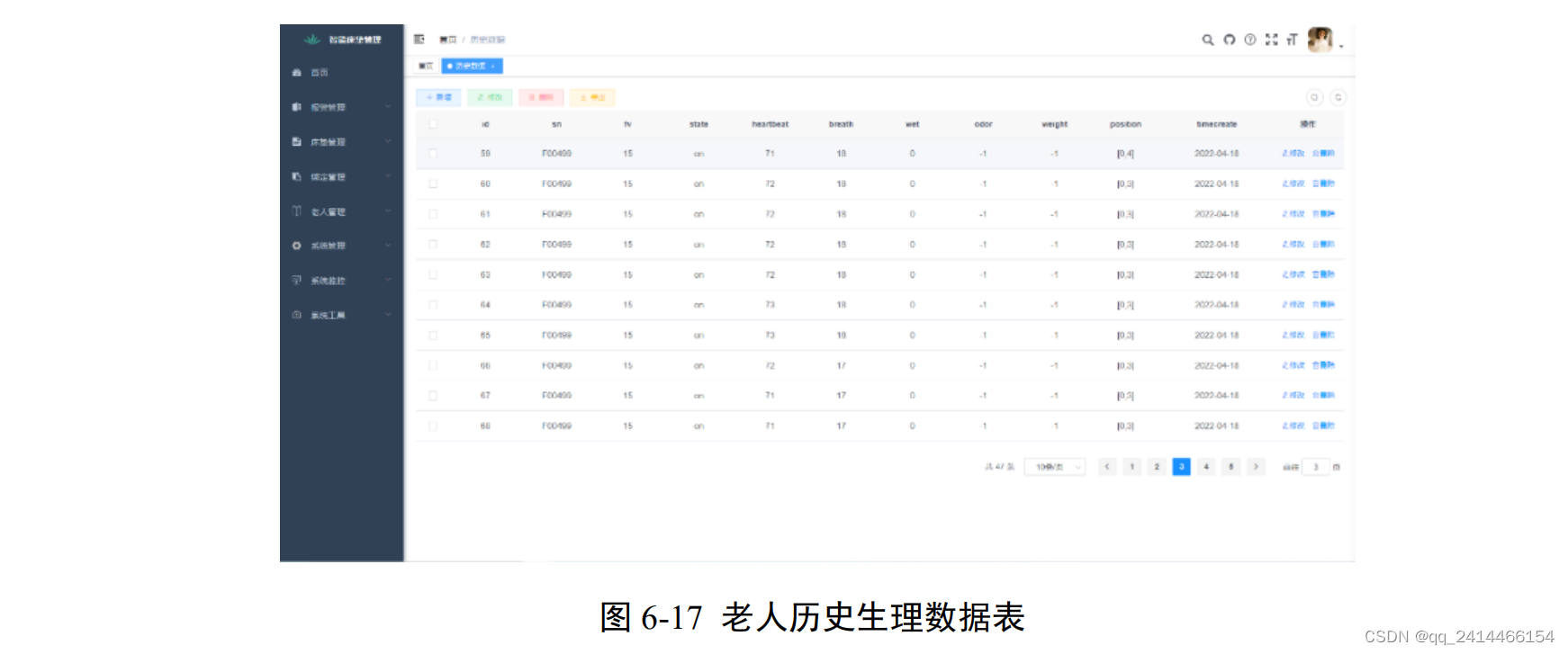1568x654 pixels.
Task: Go to next page with right arrow
Action: pyautogui.click(x=1256, y=467)
